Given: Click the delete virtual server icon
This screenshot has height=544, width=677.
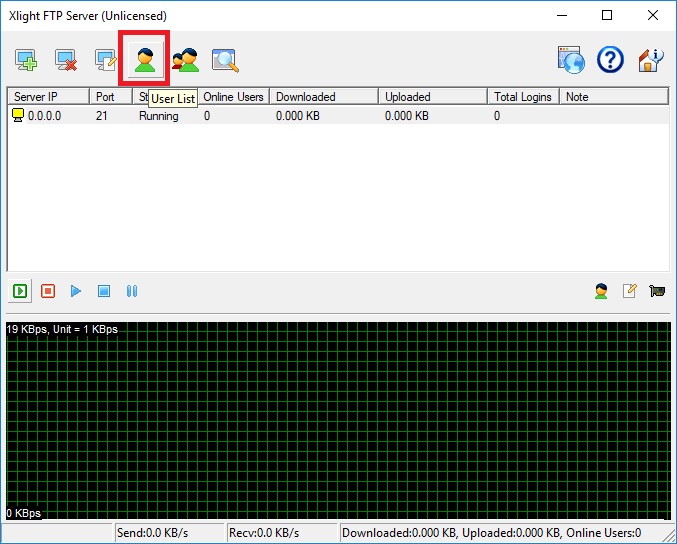Looking at the screenshot, I should pos(66,60).
